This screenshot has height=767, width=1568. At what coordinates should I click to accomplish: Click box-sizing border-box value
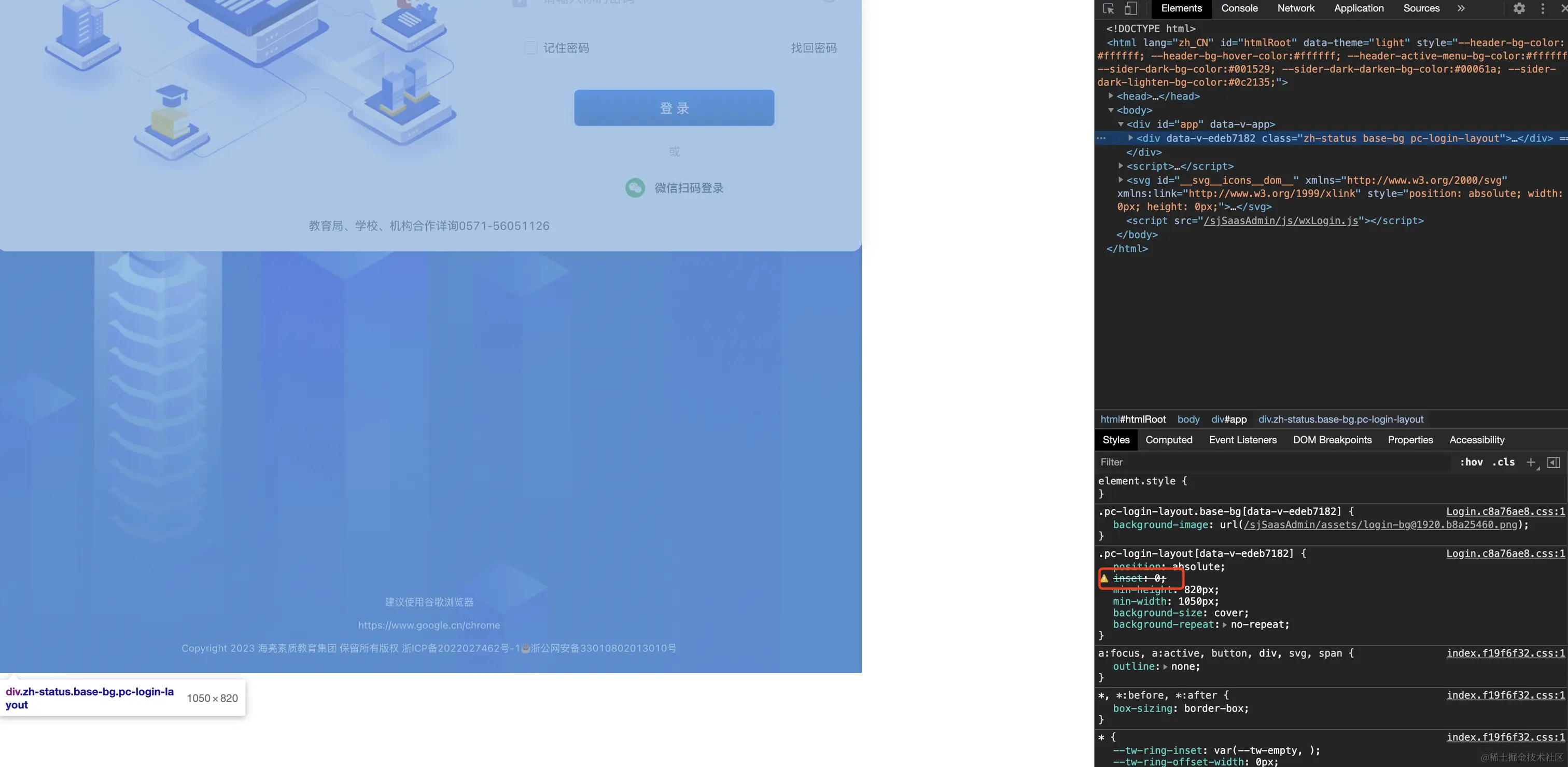pyautogui.click(x=1214, y=708)
